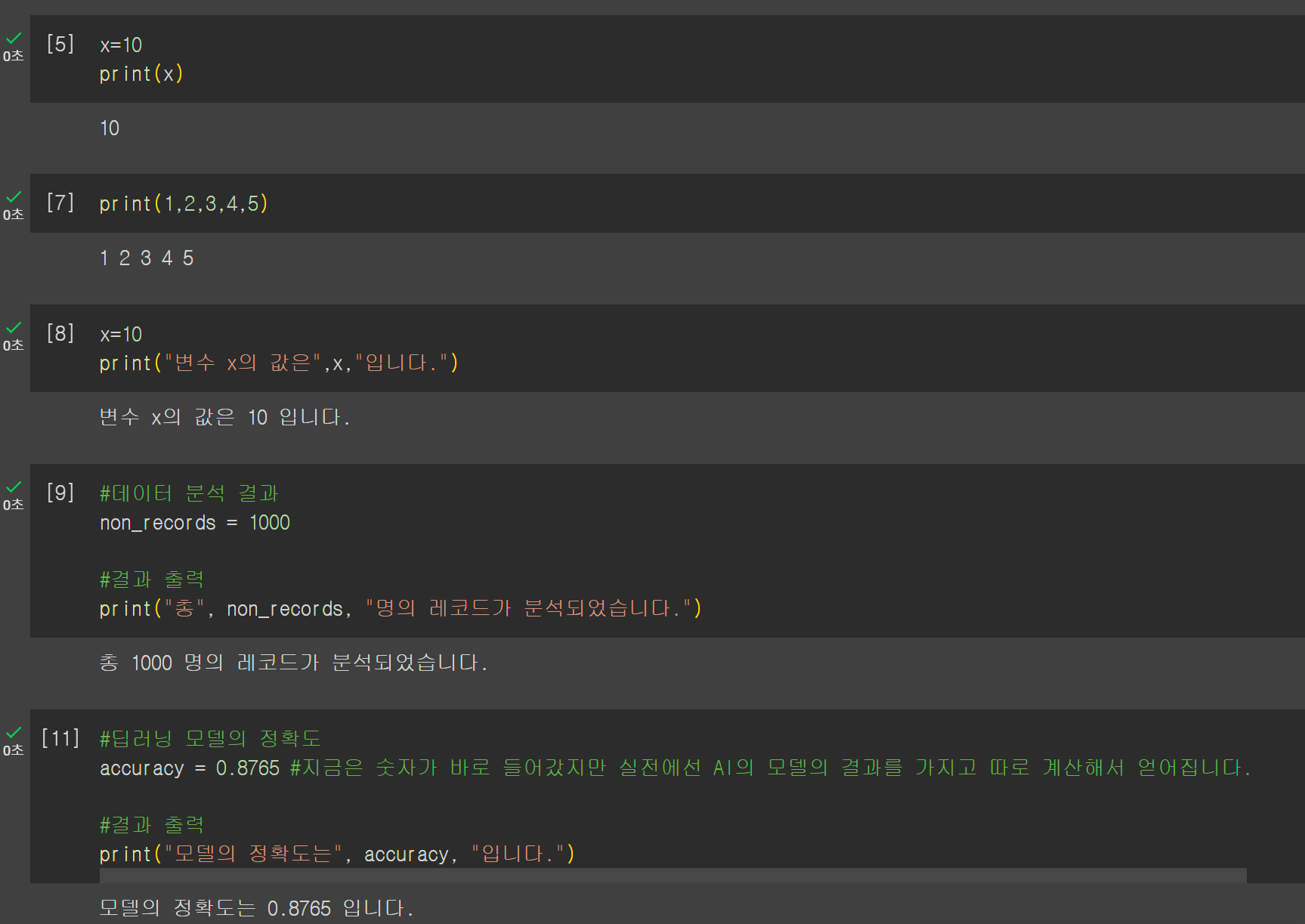Click execution count [8] to run cell
The width and height of the screenshot is (1305, 924).
60,333
